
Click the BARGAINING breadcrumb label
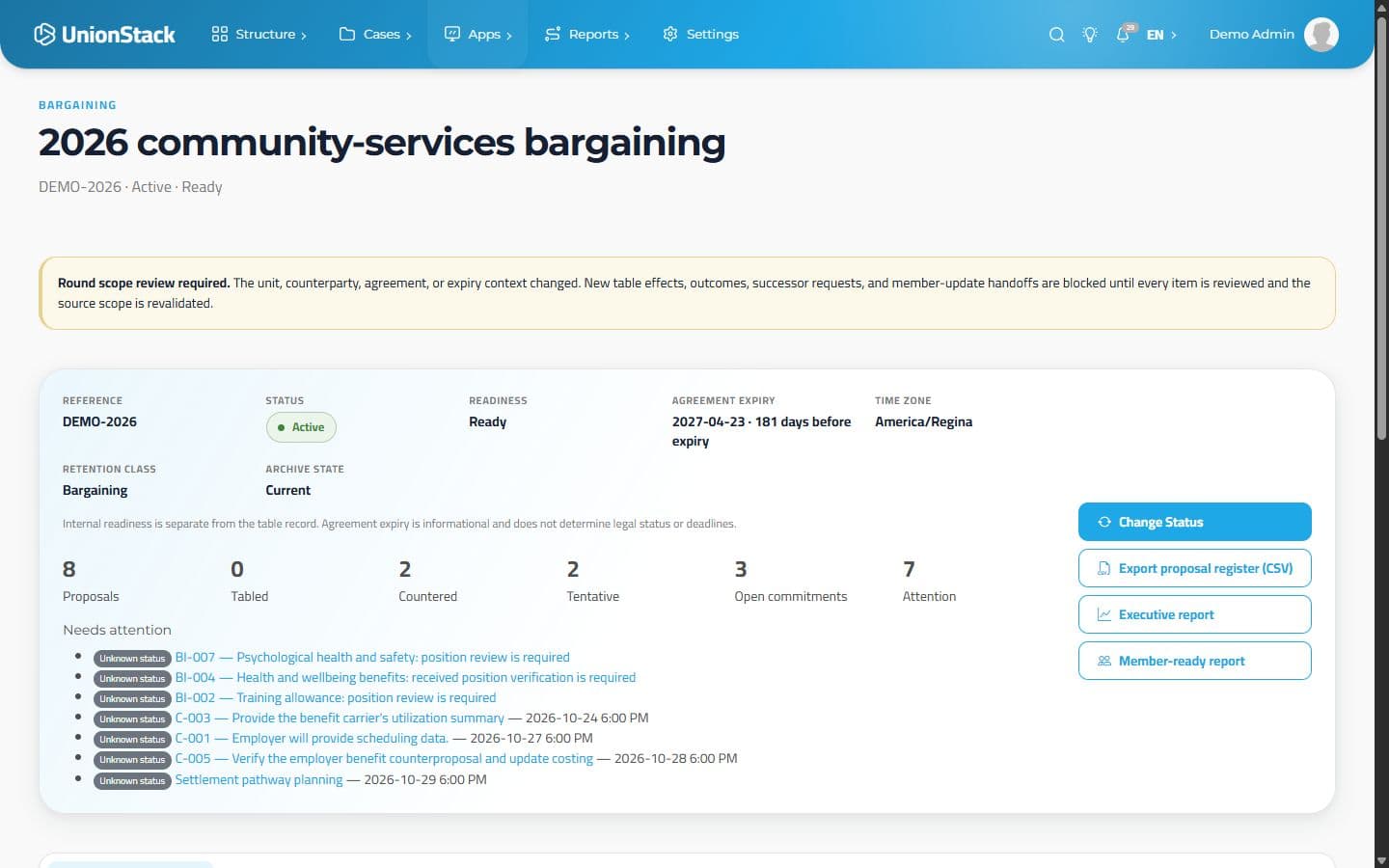click(77, 105)
